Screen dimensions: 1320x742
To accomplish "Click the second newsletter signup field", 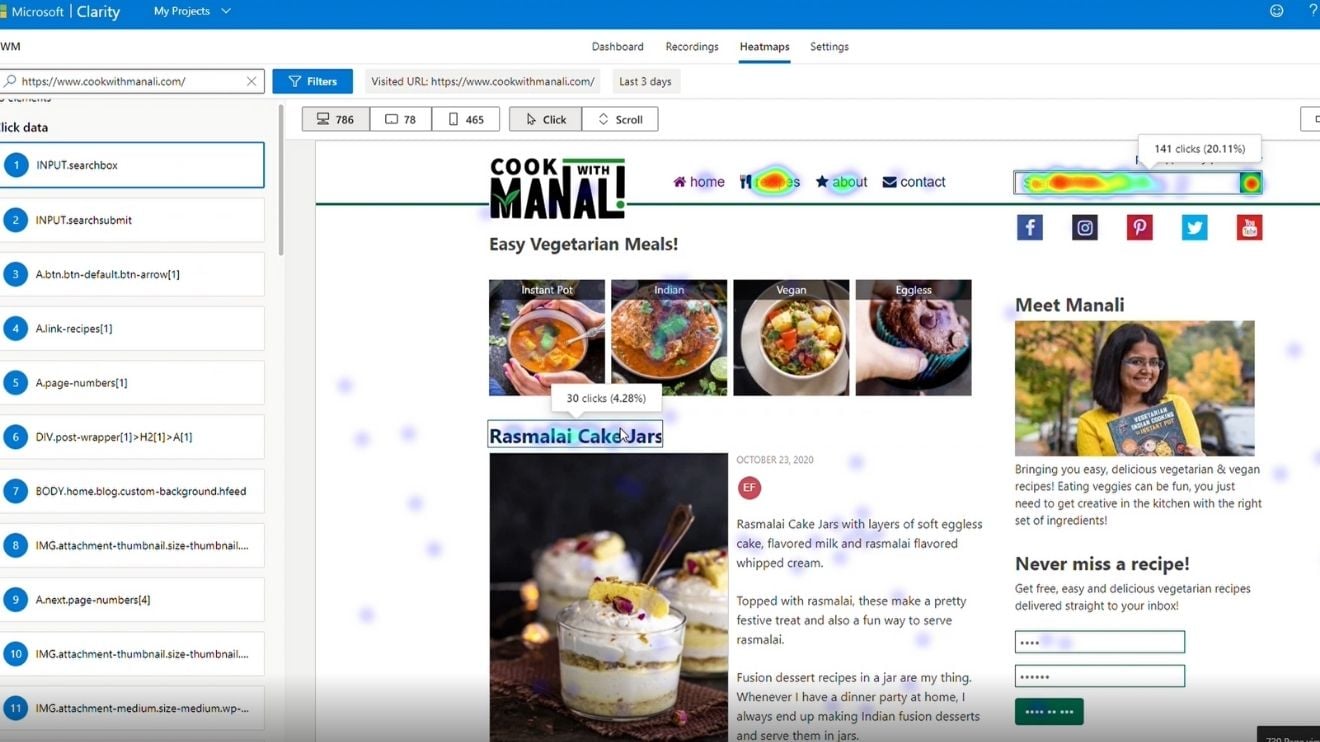I will 1100,676.
